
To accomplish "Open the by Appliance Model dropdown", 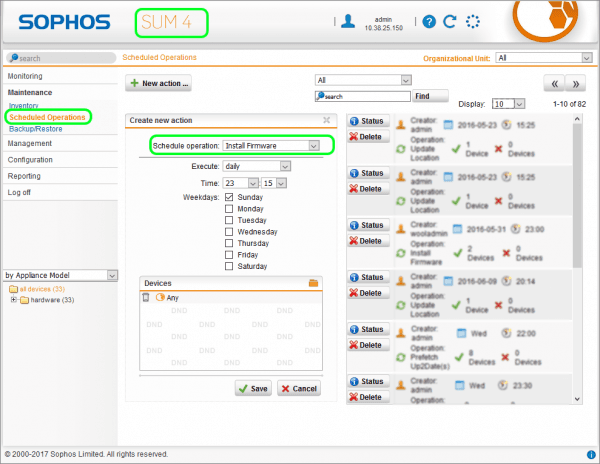I will [61, 275].
